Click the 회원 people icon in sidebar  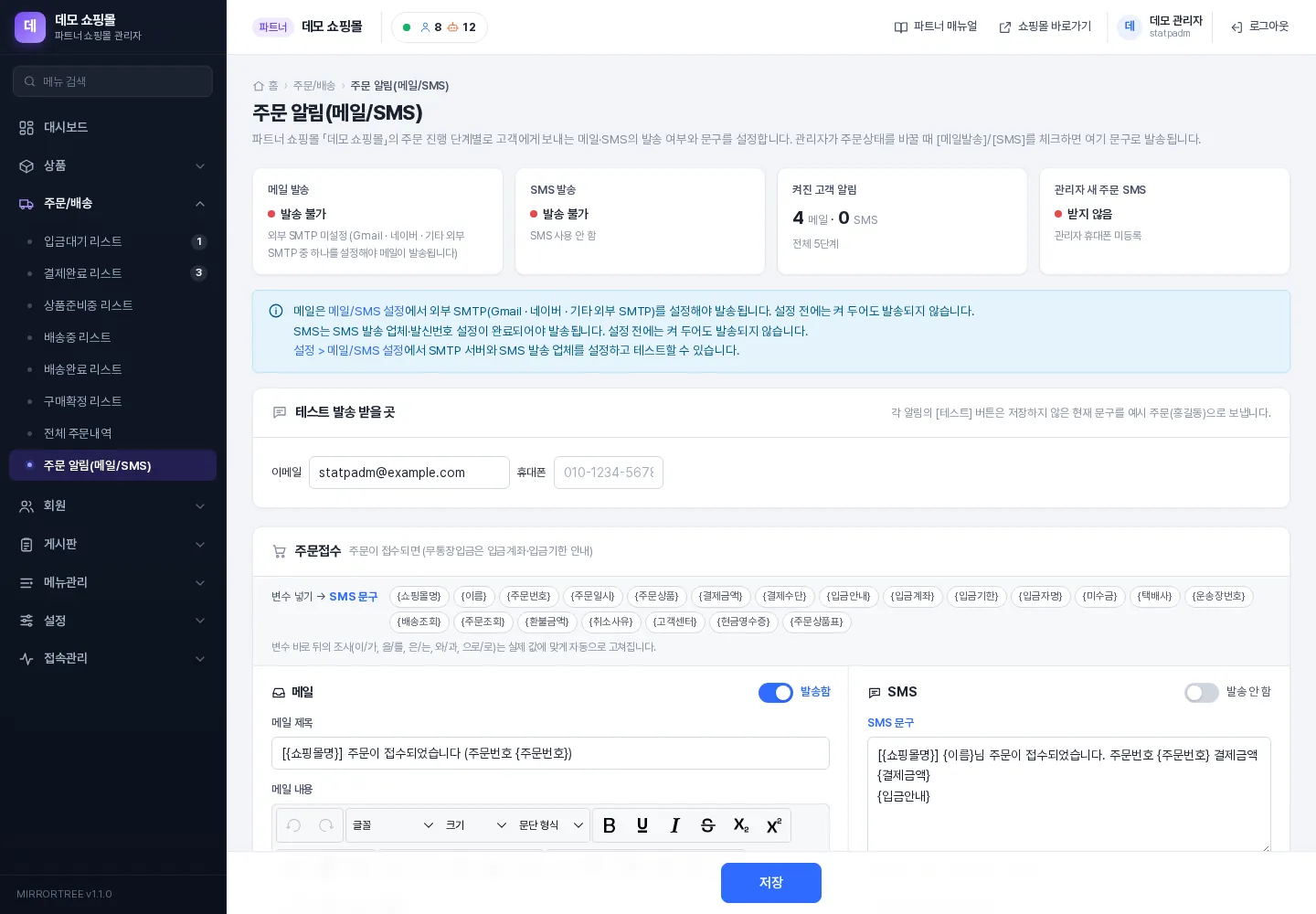(27, 506)
